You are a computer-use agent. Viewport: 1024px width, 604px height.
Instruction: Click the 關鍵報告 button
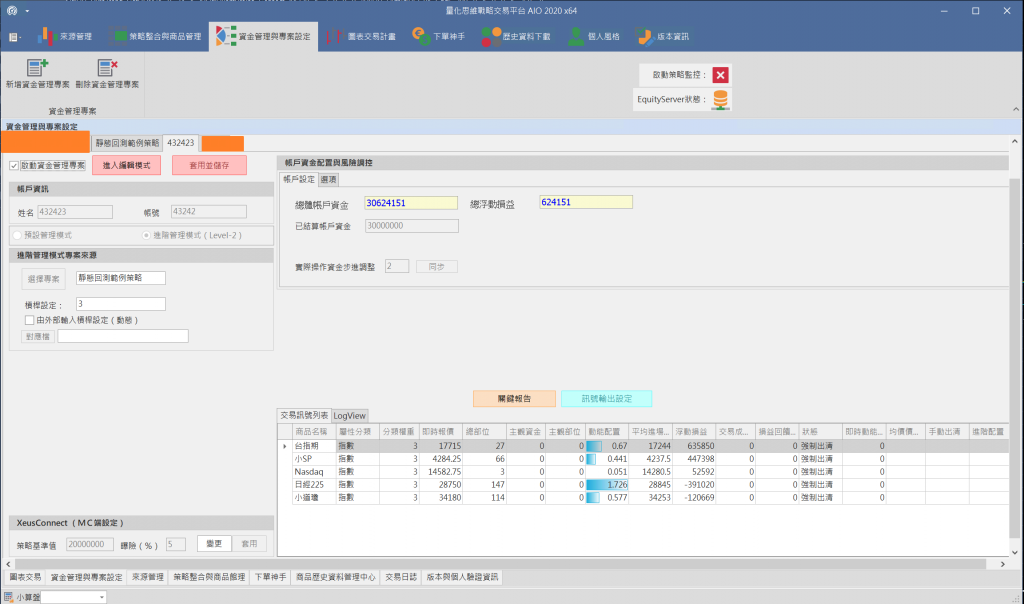pyautogui.click(x=513, y=398)
